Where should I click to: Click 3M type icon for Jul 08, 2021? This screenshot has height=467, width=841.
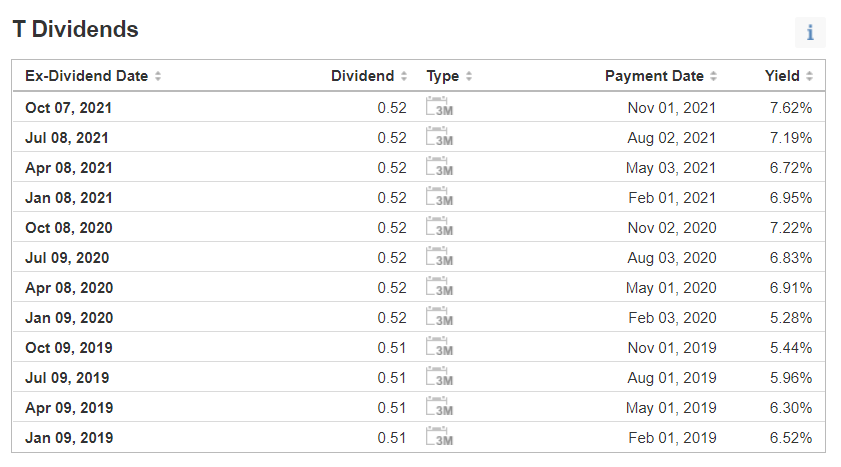click(439, 136)
